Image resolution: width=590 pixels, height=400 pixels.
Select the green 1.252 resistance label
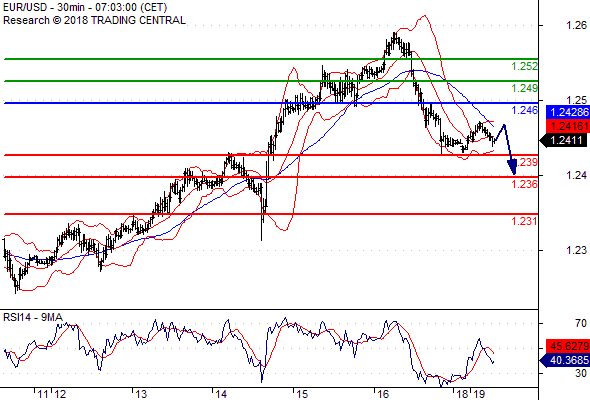click(x=524, y=66)
